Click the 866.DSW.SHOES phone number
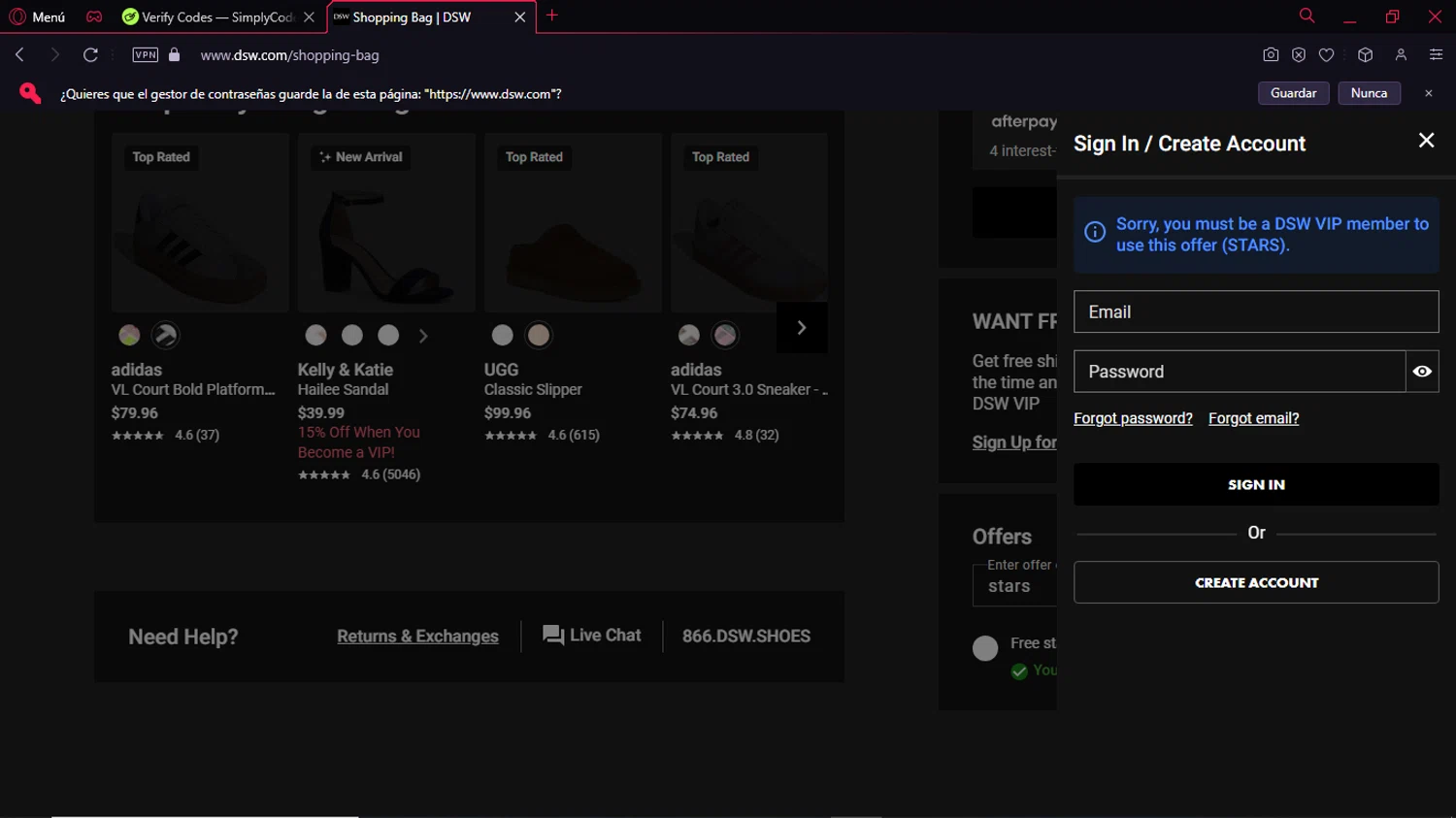 [746, 637]
